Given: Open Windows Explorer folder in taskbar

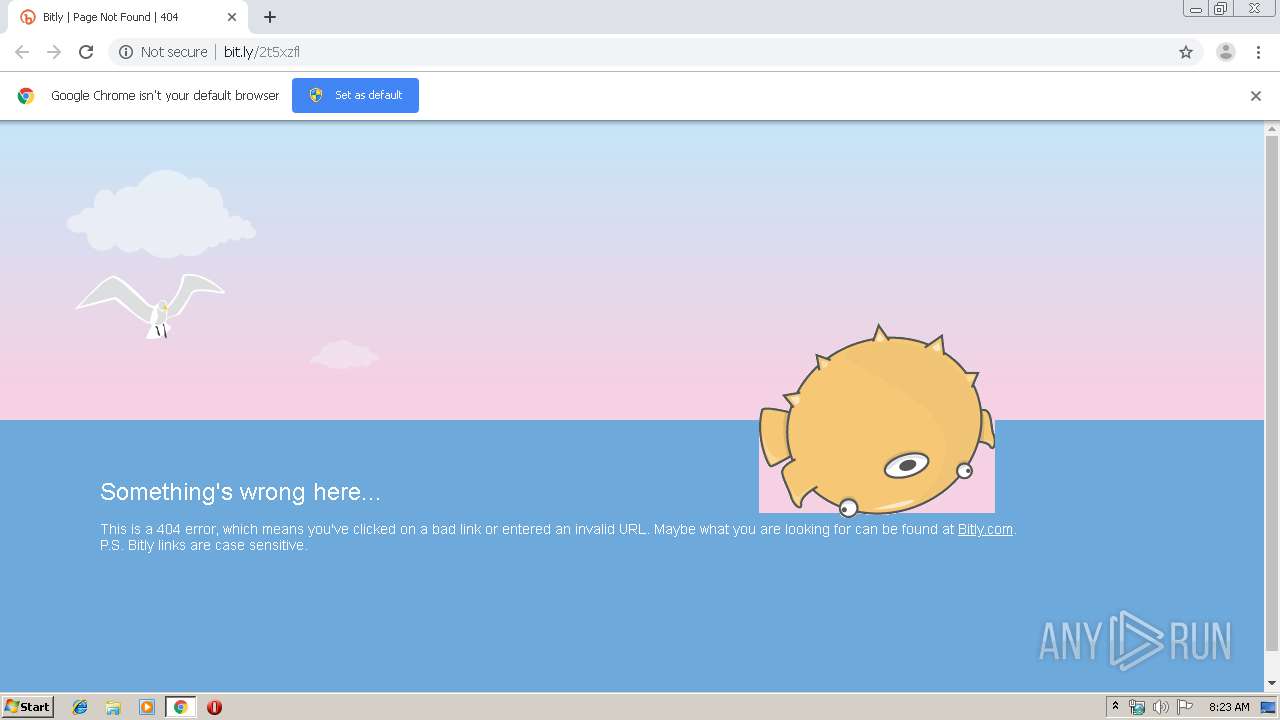Looking at the screenshot, I should coord(113,707).
